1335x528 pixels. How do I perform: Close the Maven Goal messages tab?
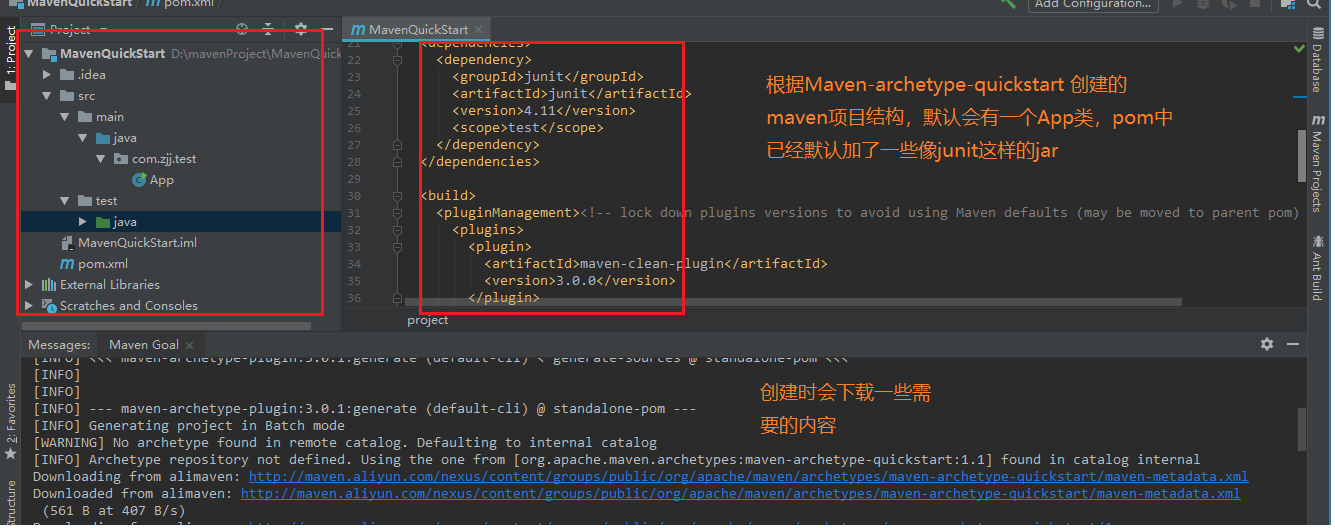coord(189,344)
